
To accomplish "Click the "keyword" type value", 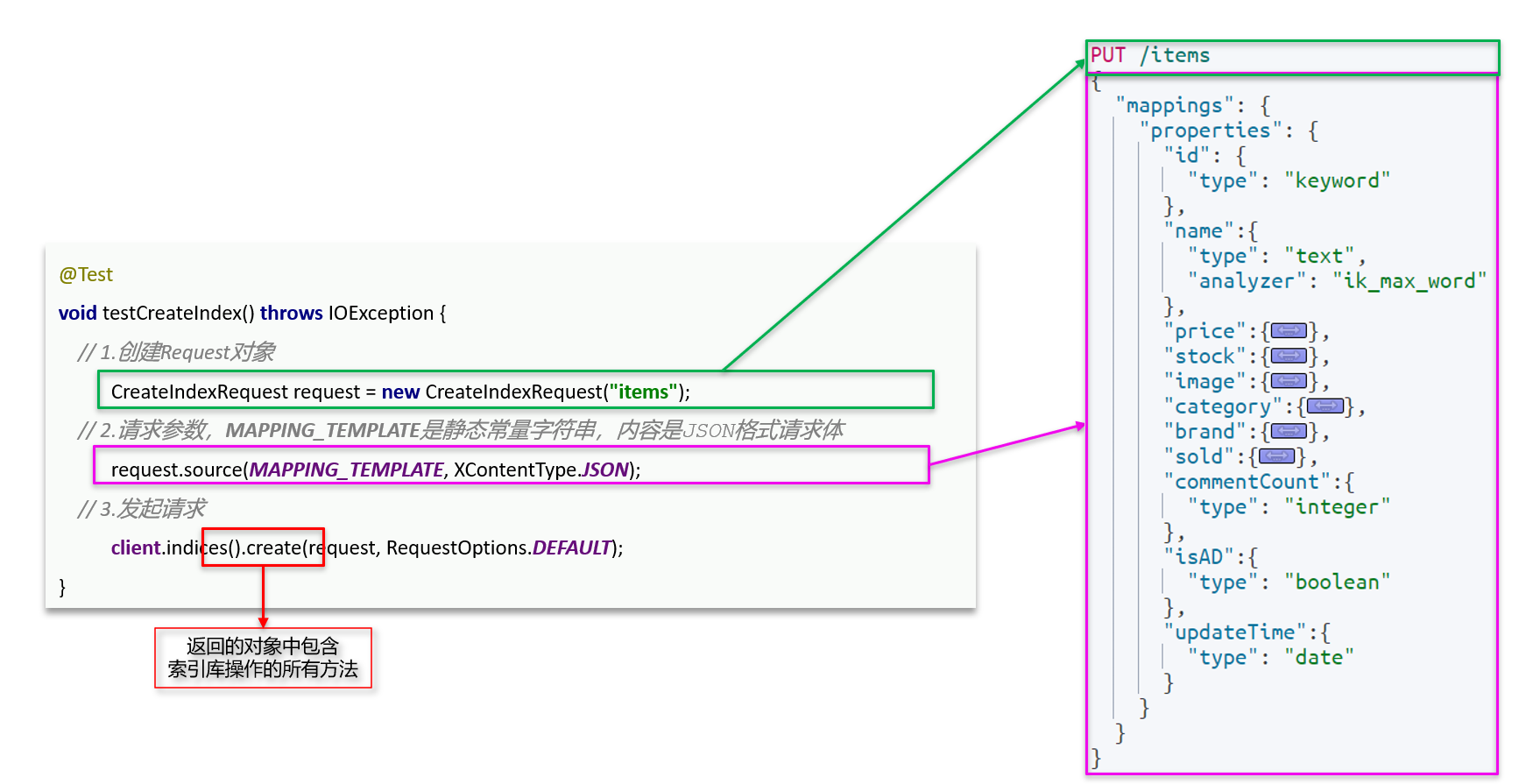I will [x=1337, y=181].
